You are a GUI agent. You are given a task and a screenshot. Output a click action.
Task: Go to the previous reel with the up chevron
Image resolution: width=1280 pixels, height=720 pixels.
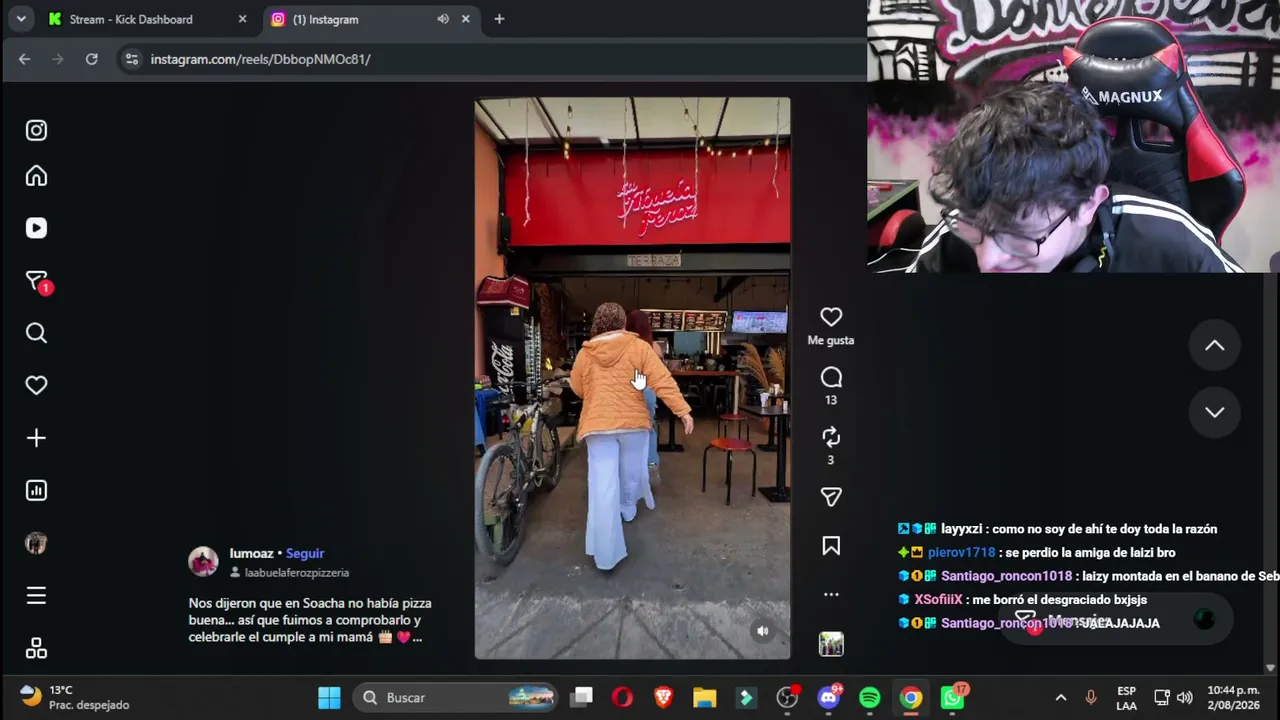(x=1214, y=345)
